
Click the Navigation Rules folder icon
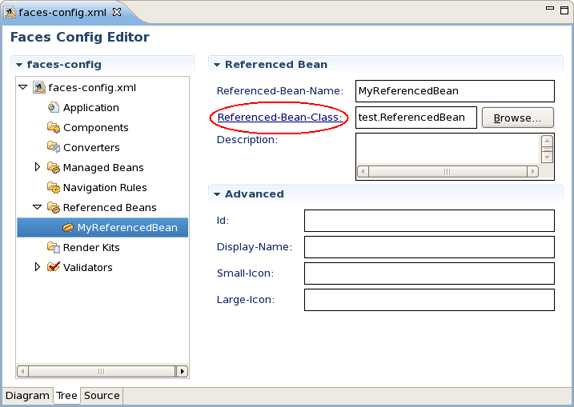pyautogui.click(x=53, y=187)
